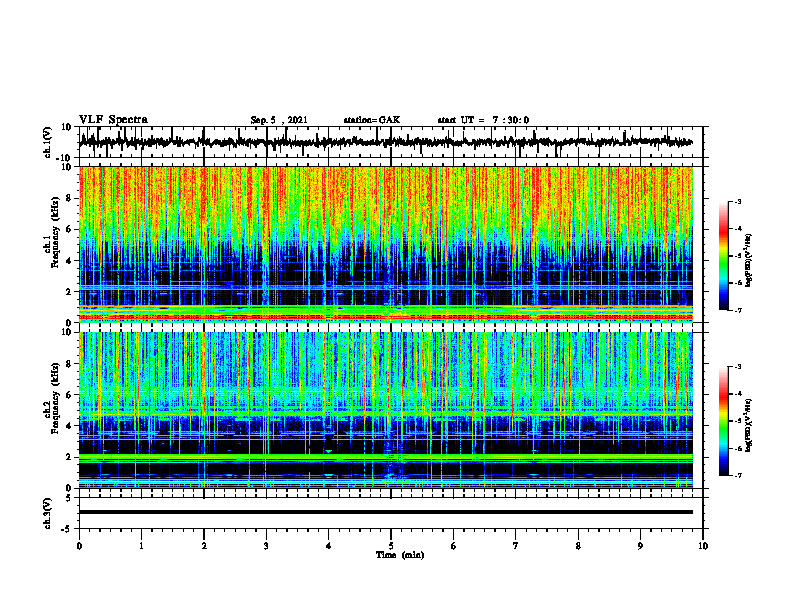Click the ch.1 spectrogram panel

[386, 244]
